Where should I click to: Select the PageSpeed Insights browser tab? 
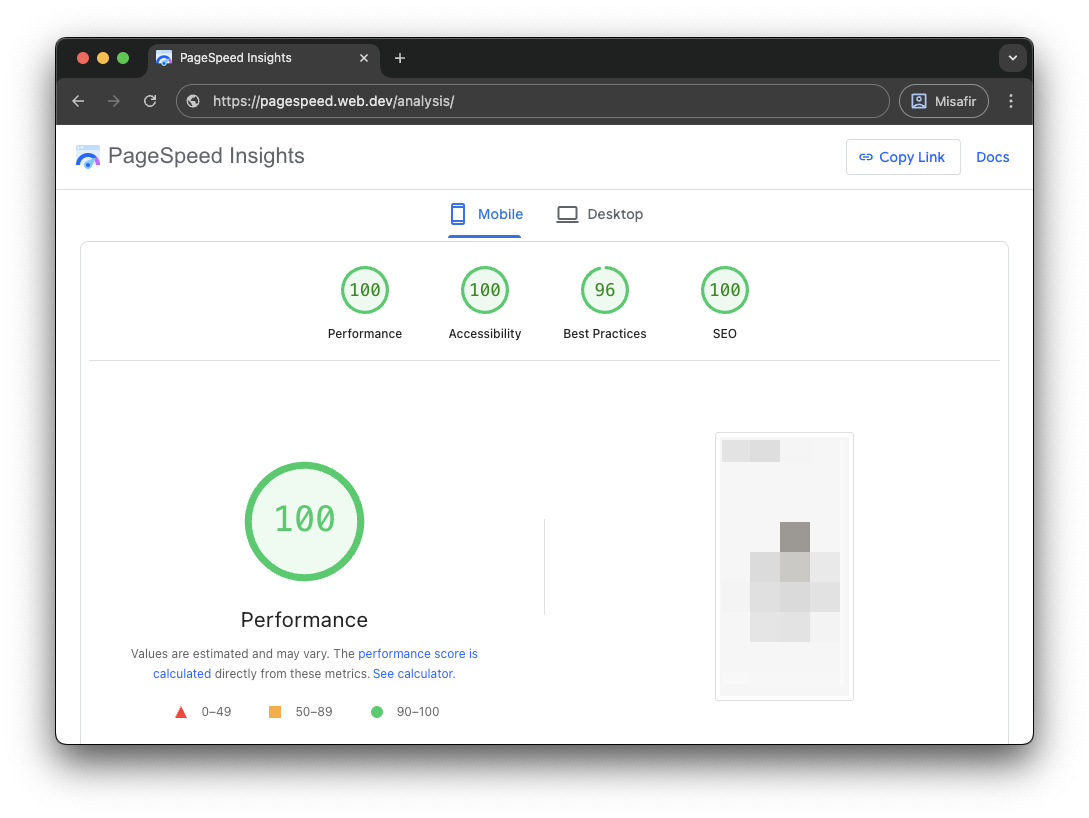pyautogui.click(x=264, y=58)
